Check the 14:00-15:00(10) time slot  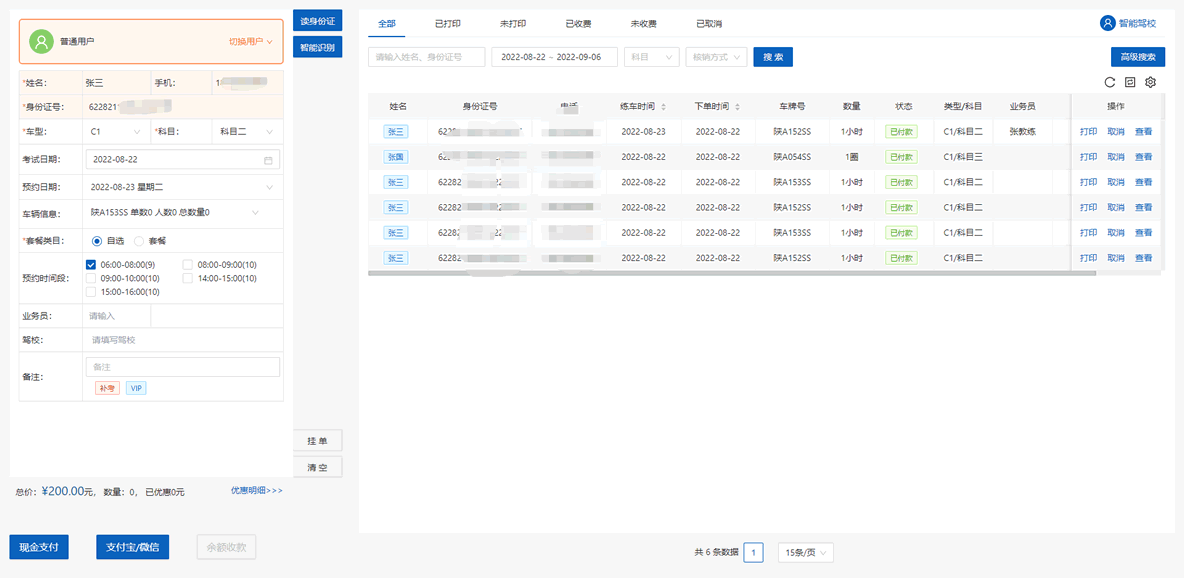(x=188, y=278)
